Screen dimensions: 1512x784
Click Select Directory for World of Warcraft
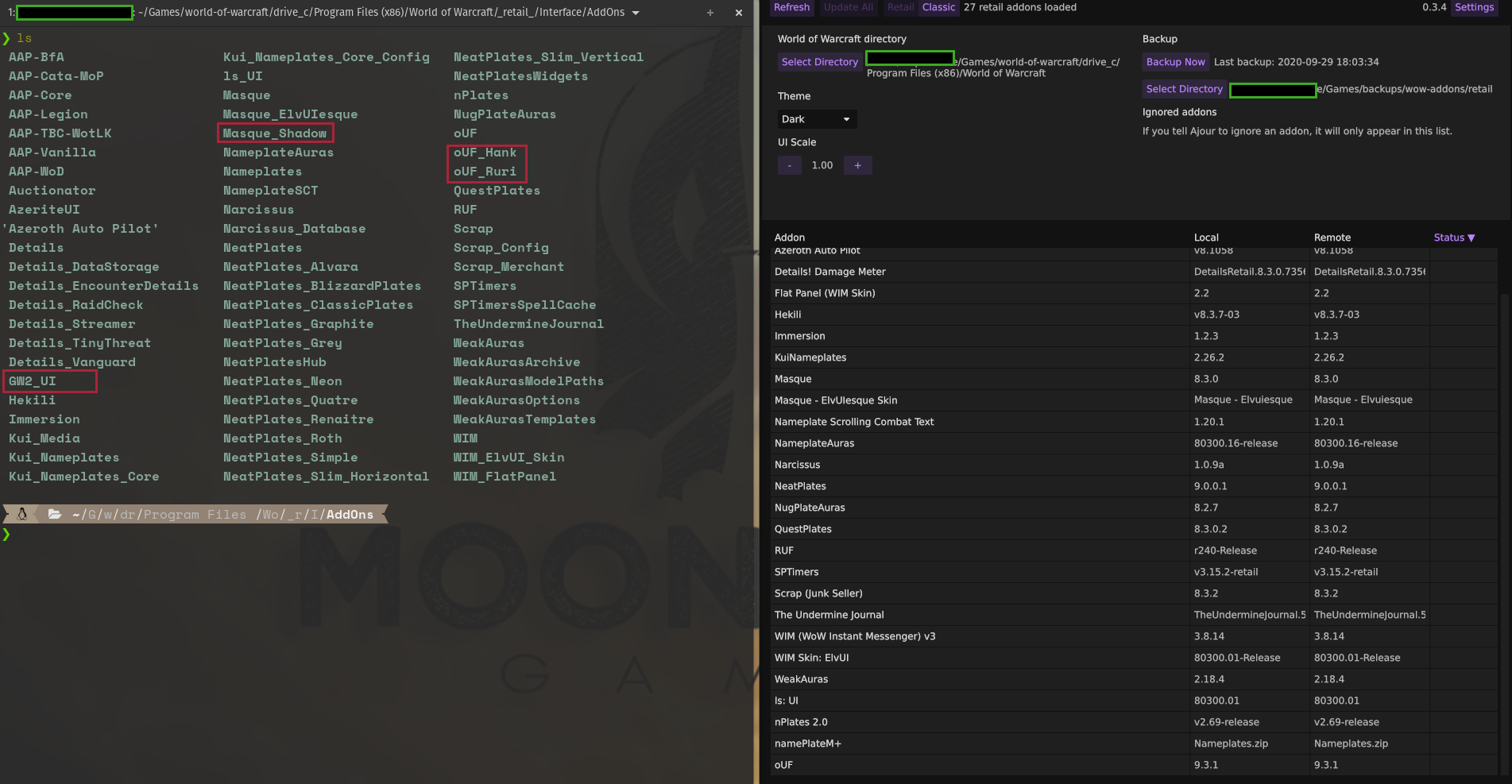pos(820,62)
